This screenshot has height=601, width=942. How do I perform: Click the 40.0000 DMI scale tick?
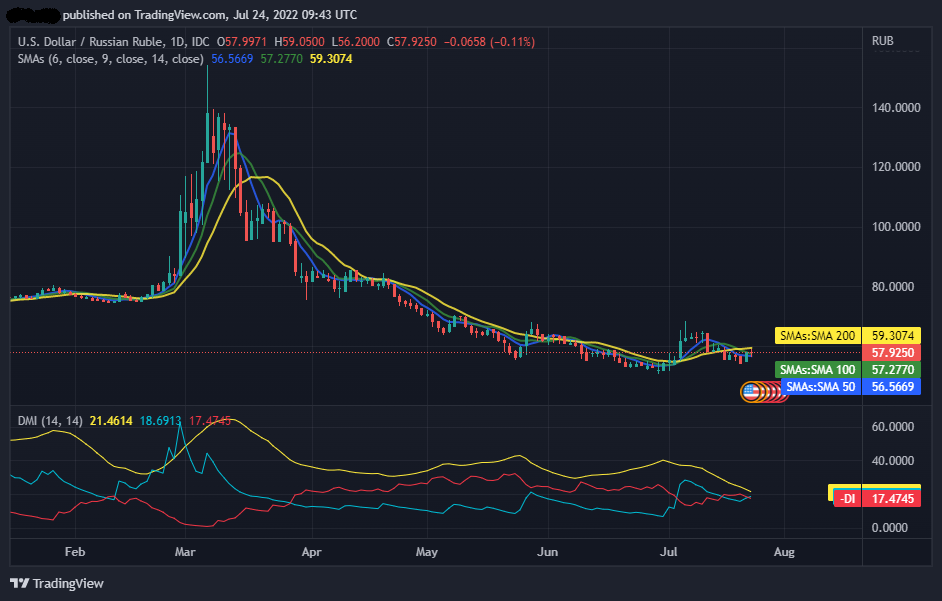pos(892,460)
